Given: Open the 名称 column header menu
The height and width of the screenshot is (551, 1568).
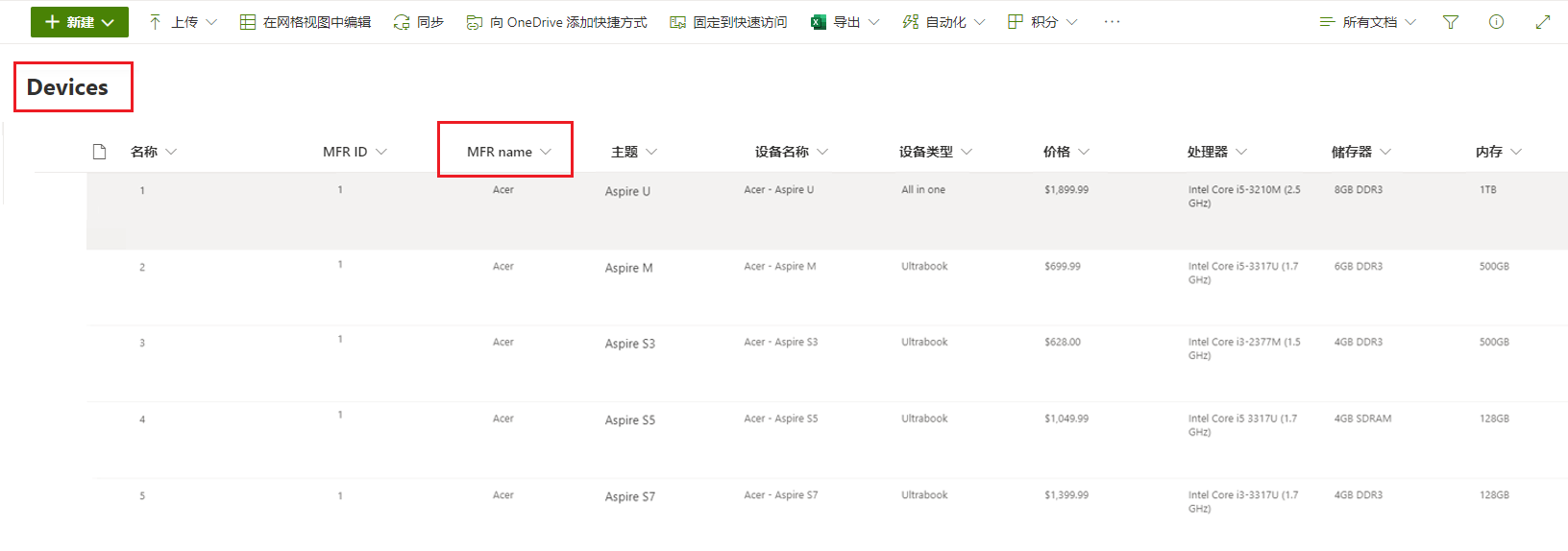Looking at the screenshot, I should (x=154, y=152).
